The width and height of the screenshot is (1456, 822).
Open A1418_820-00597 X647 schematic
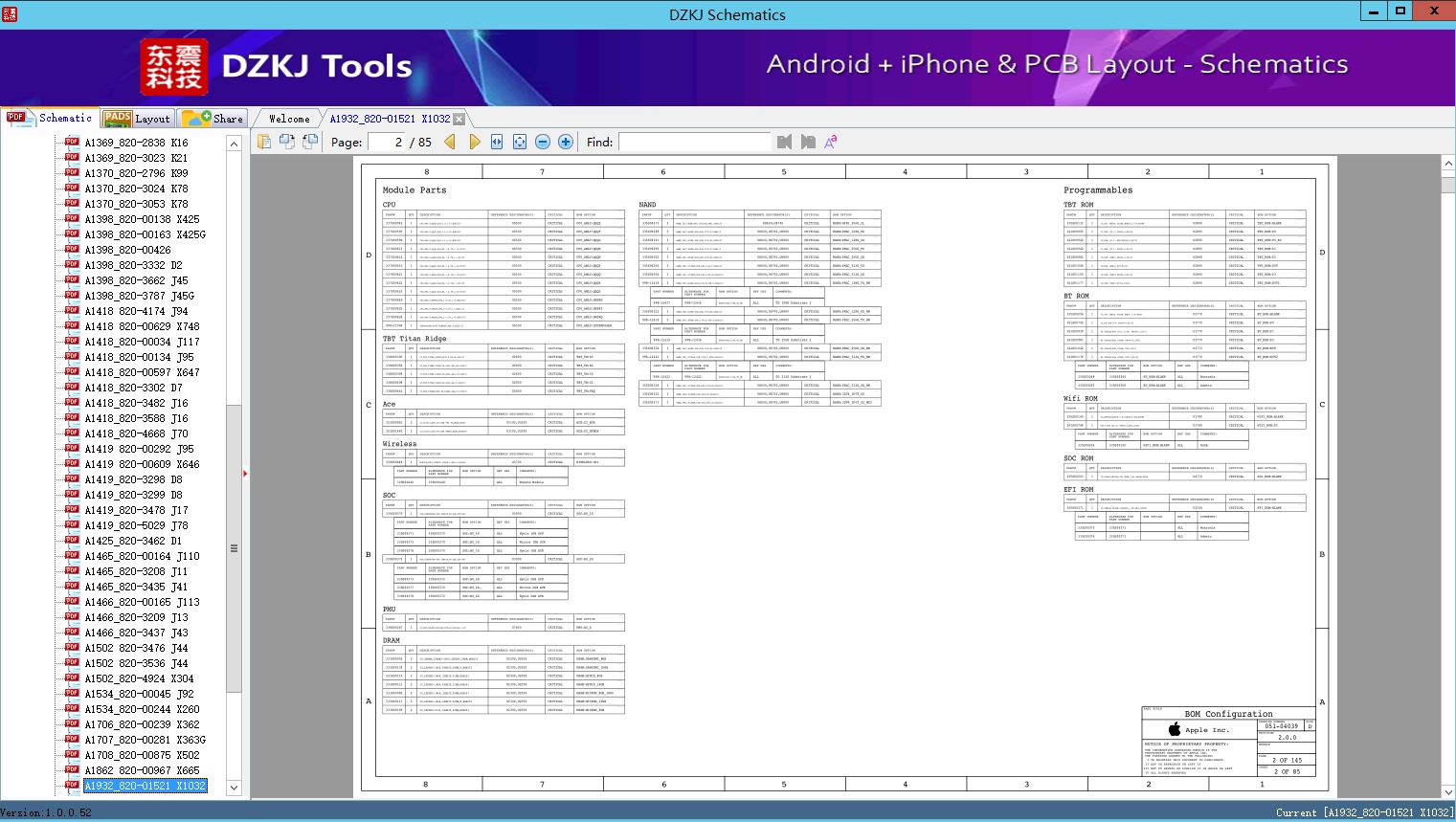click(x=142, y=372)
